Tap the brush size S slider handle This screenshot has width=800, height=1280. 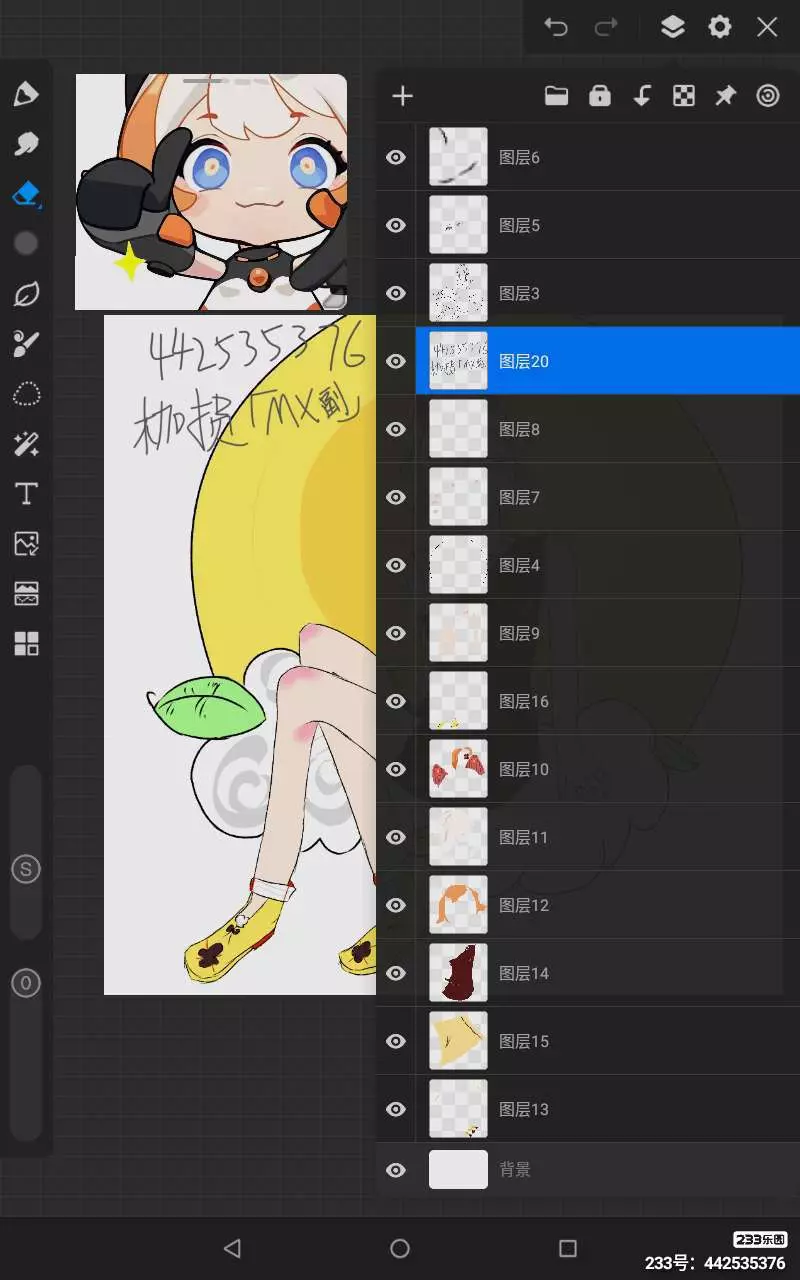click(26, 869)
